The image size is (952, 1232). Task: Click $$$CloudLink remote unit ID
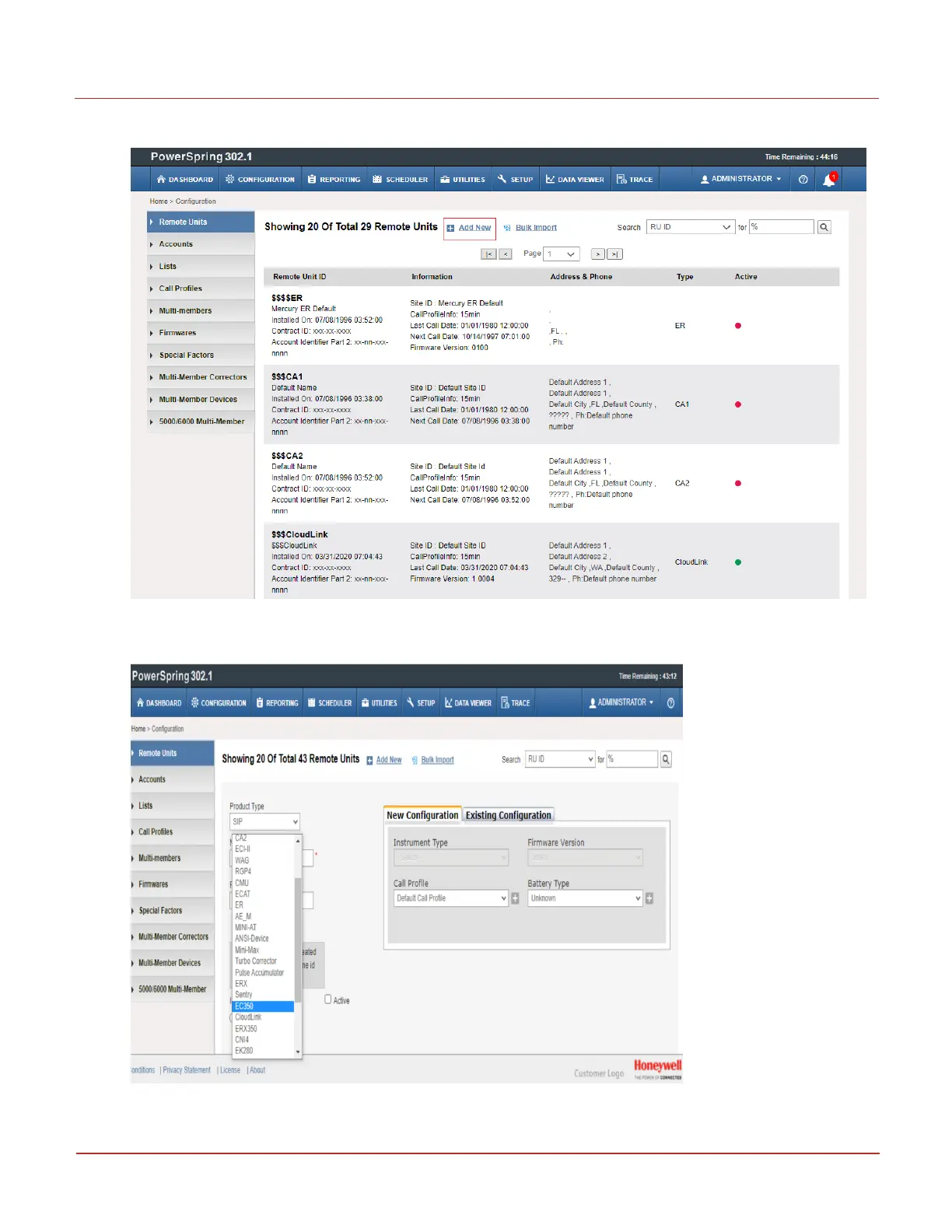click(299, 535)
